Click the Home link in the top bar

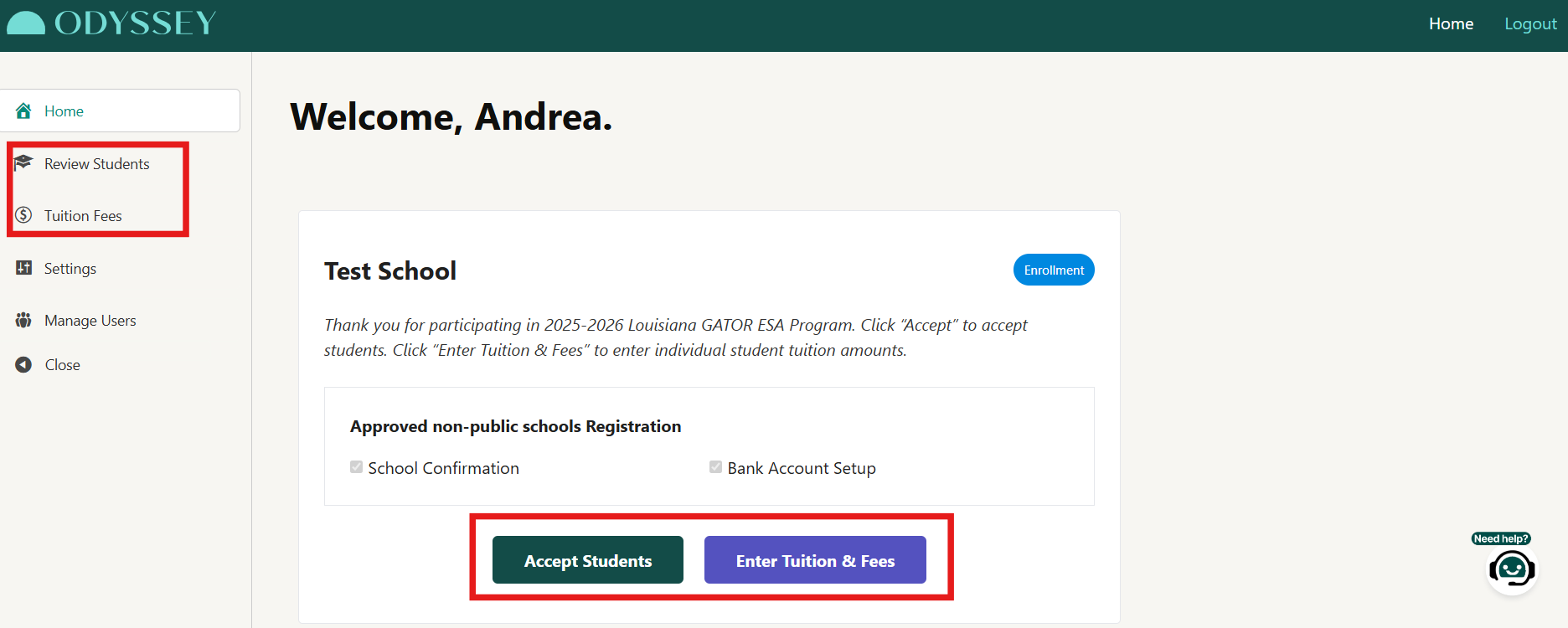[x=1451, y=24]
